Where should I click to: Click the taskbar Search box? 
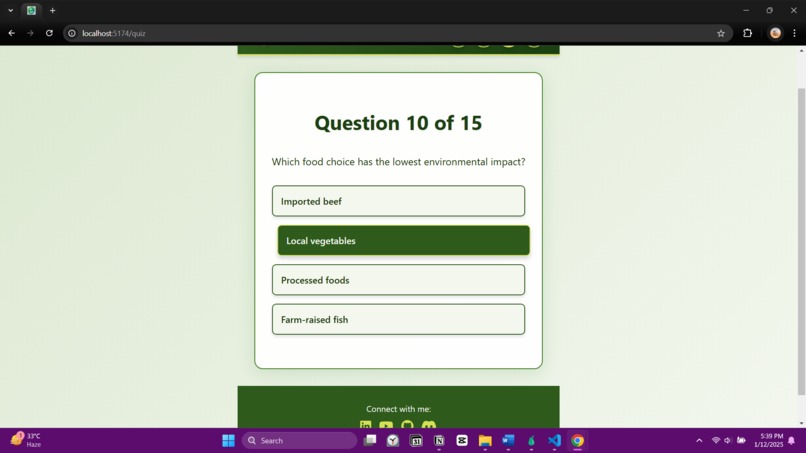[300, 441]
